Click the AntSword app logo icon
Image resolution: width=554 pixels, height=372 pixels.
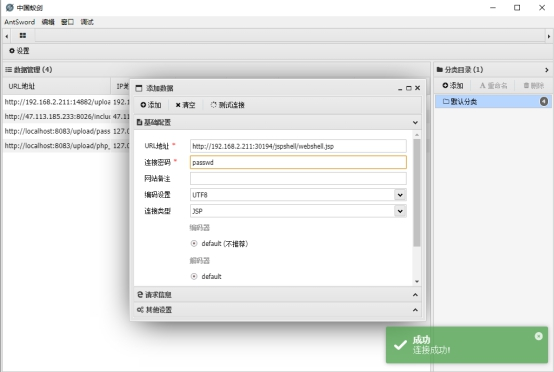pos(10,7)
